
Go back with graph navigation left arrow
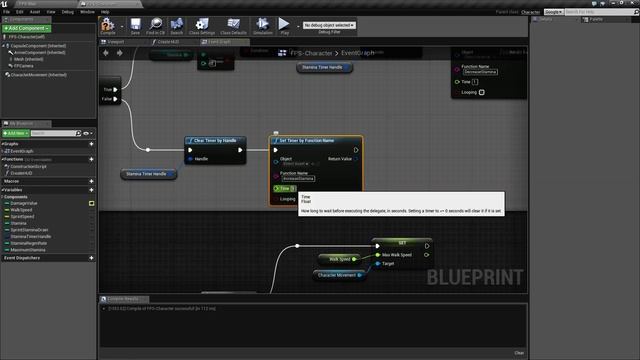[x=106, y=53]
